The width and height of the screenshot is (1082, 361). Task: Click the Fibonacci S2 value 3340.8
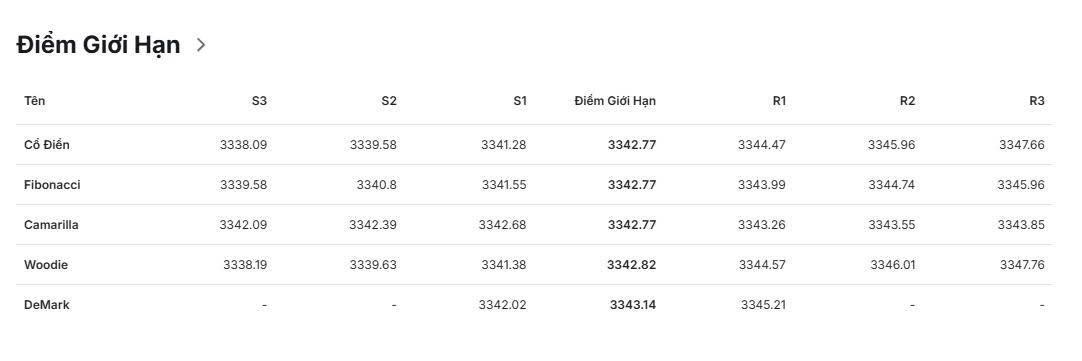tap(377, 185)
